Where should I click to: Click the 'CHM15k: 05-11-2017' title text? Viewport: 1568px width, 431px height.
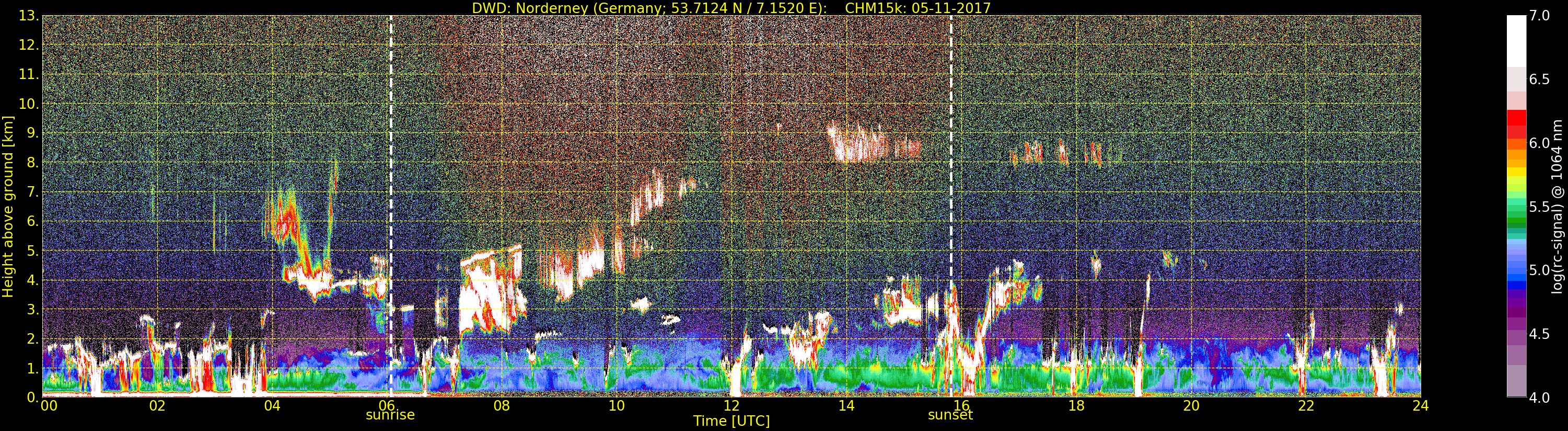(x=918, y=8)
